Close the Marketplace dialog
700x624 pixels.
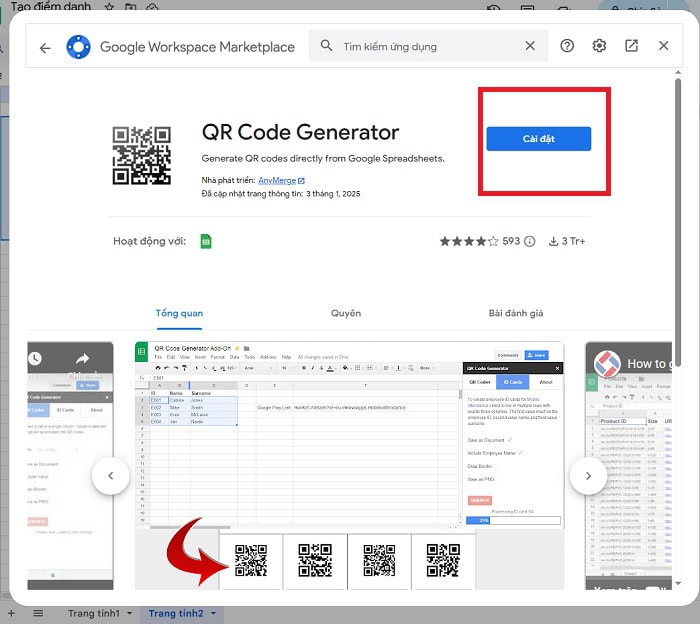(x=663, y=46)
